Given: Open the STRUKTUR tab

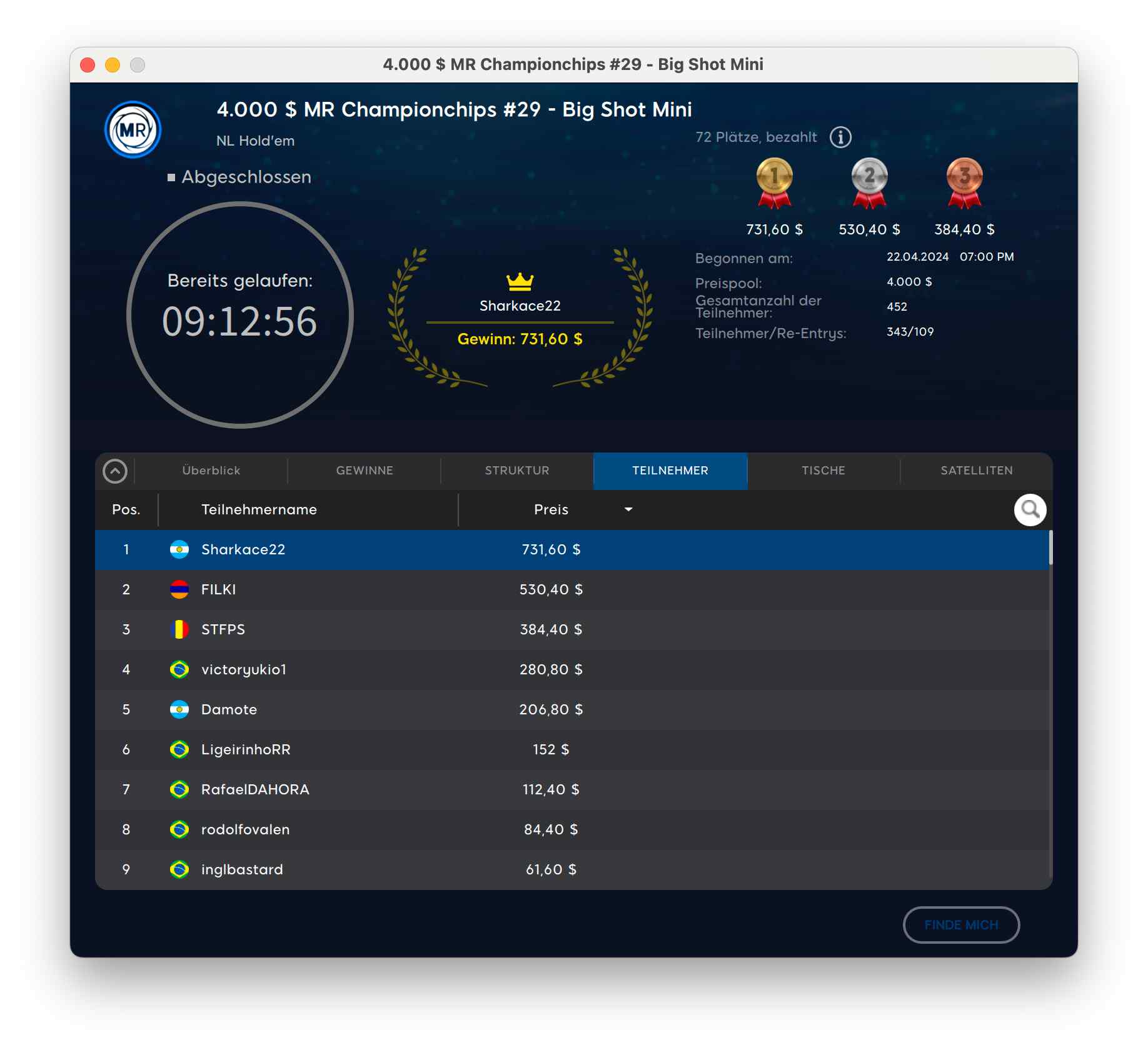Looking at the screenshot, I should pos(517,471).
